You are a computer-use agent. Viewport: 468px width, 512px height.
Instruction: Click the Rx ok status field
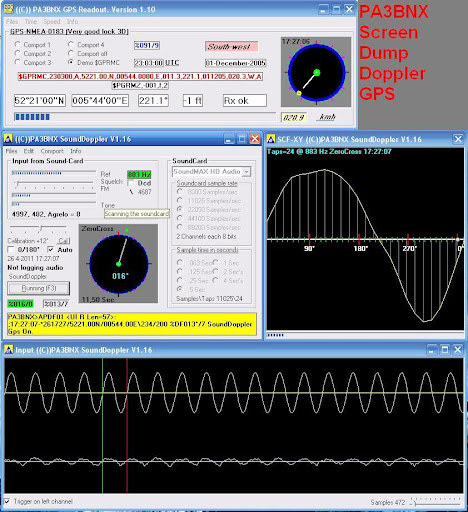tap(245, 100)
